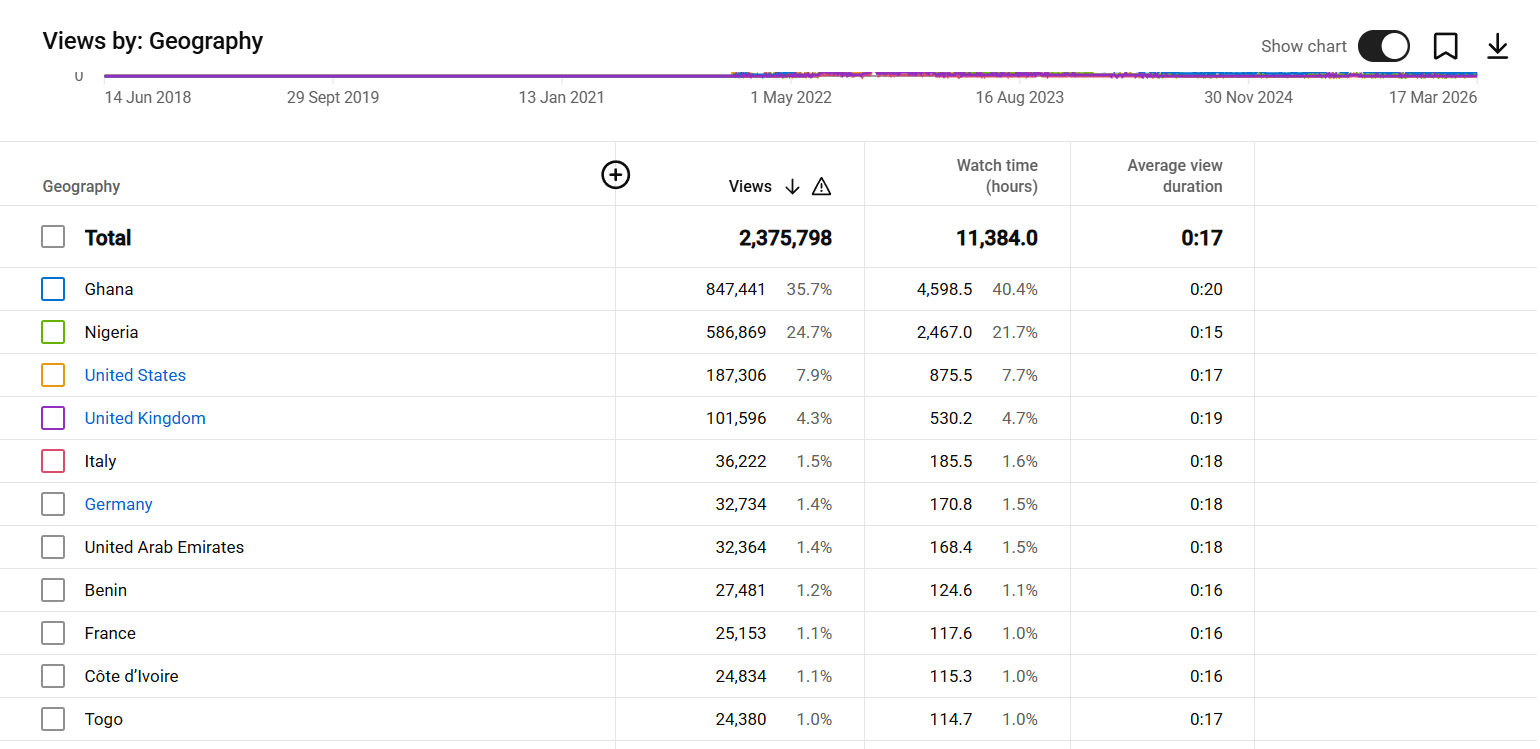The image size is (1540, 749).
Task: Open the United Kingdom breakdown link
Action: point(145,418)
